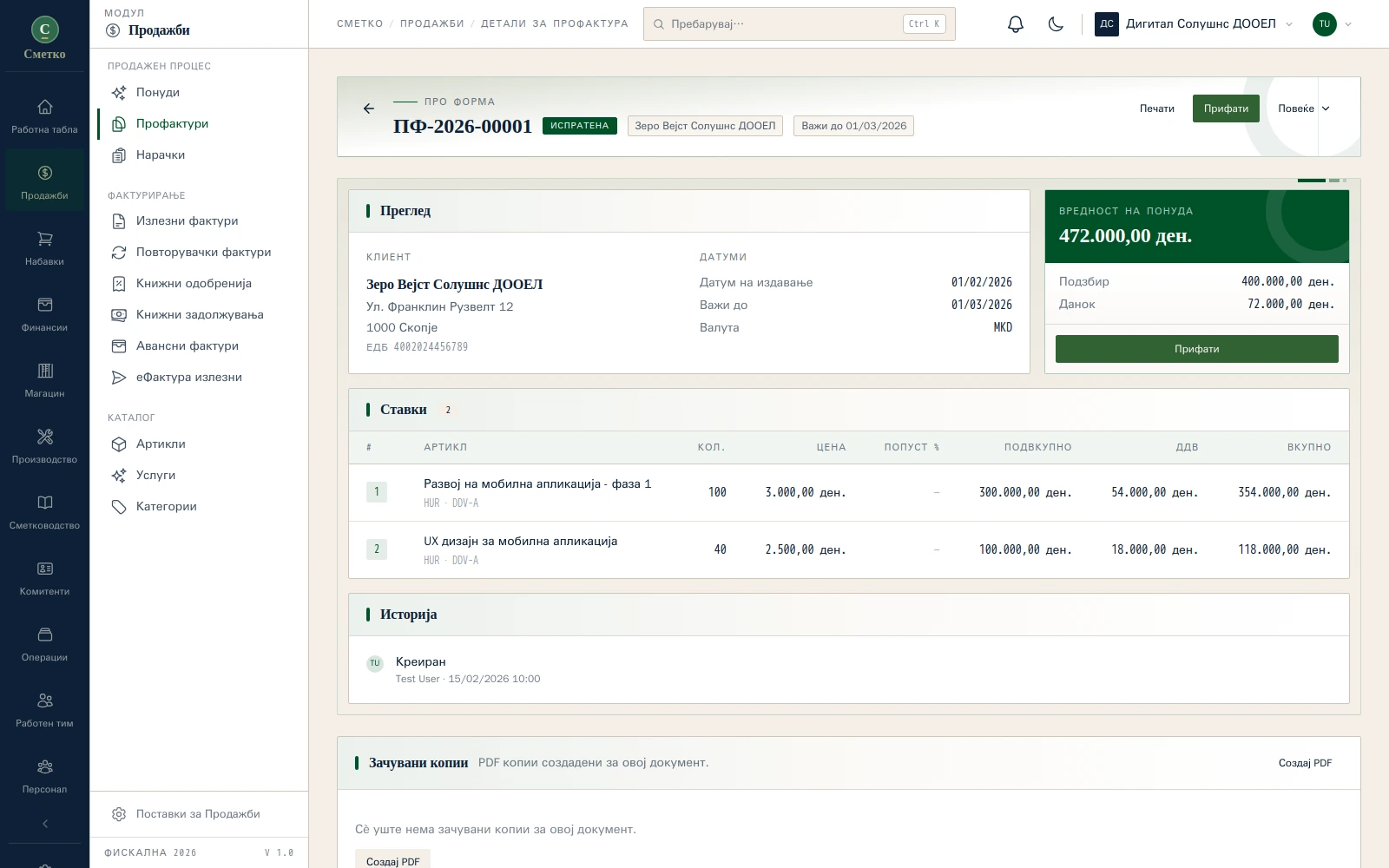1389x868 pixels.
Task: Toggle dark mode moon icon
Action: [1056, 24]
